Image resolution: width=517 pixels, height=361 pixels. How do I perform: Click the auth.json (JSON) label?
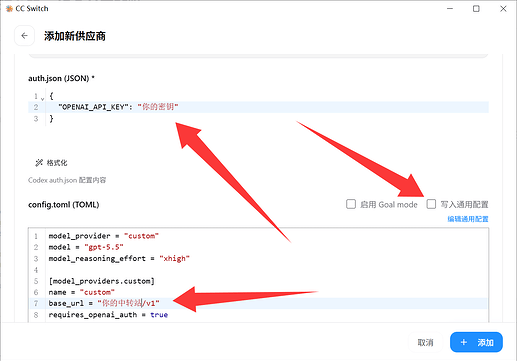coord(61,78)
